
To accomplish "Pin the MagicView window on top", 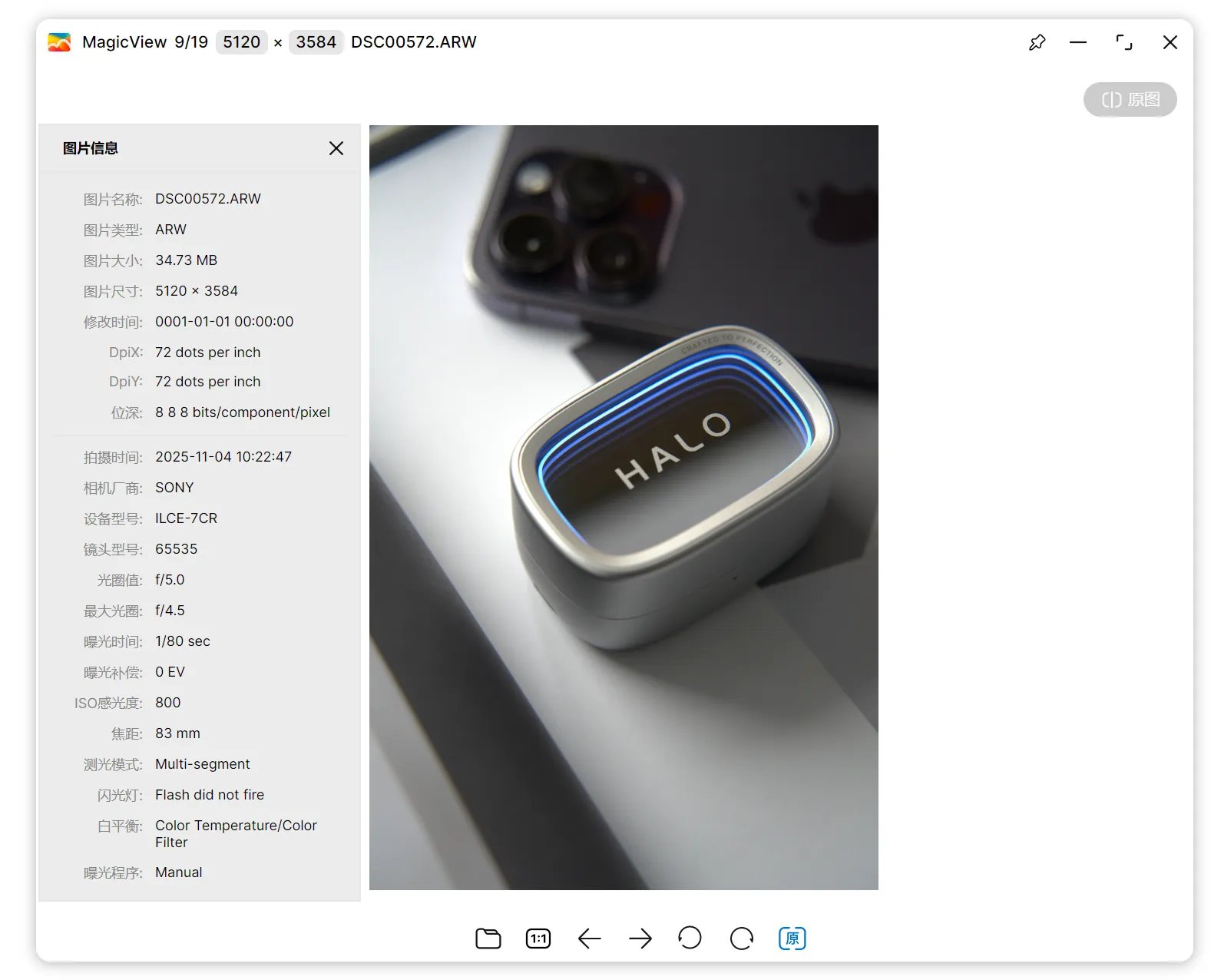I will click(1037, 42).
